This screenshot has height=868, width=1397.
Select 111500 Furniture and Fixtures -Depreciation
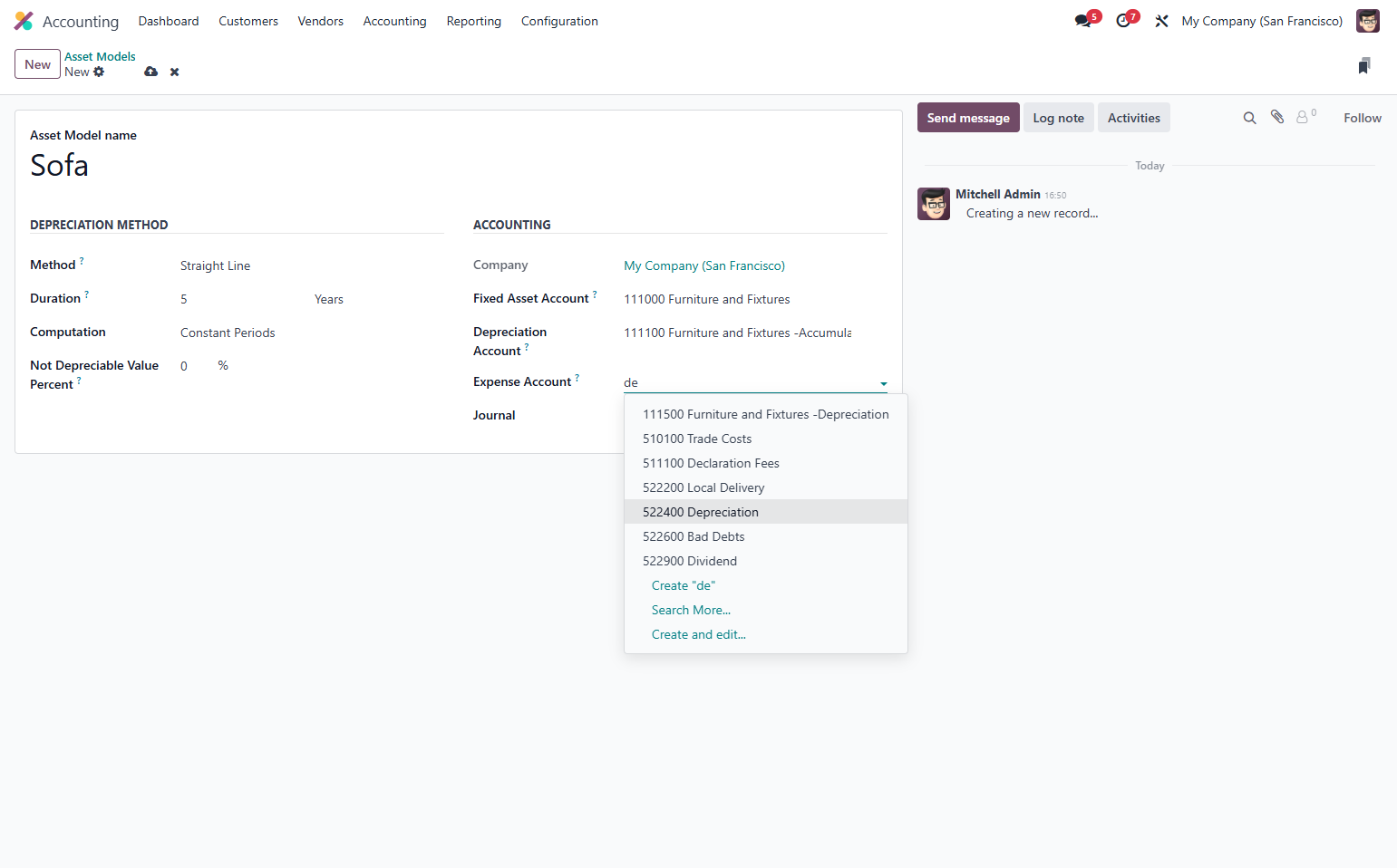(766, 414)
